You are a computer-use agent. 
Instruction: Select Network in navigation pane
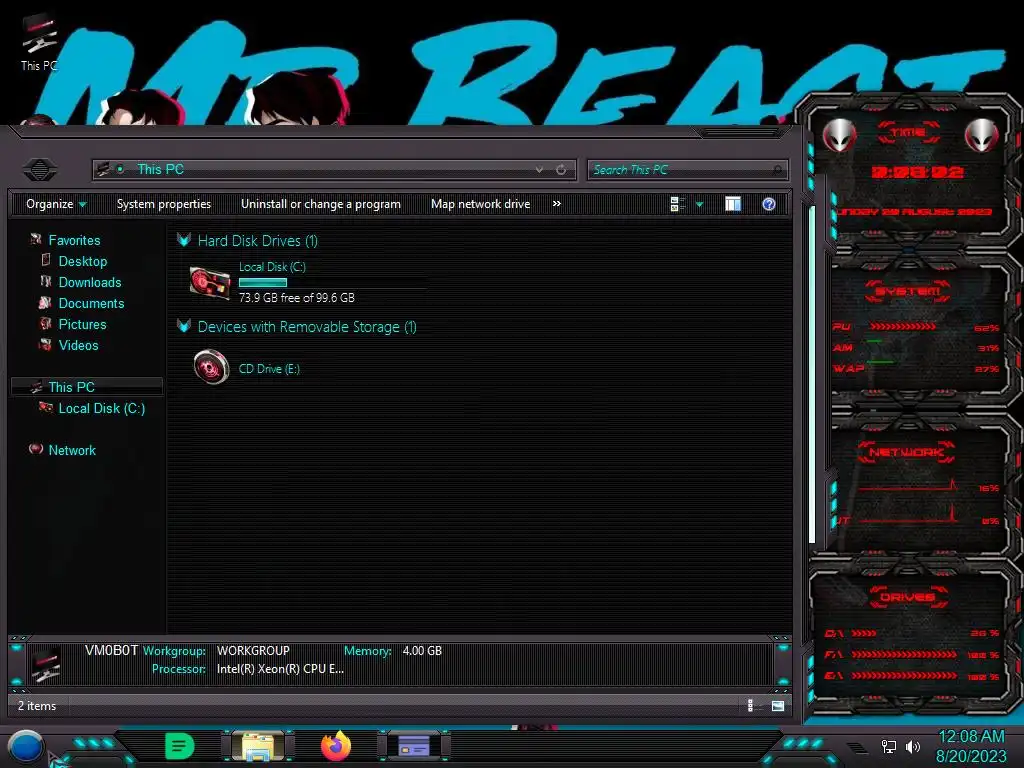click(x=72, y=450)
